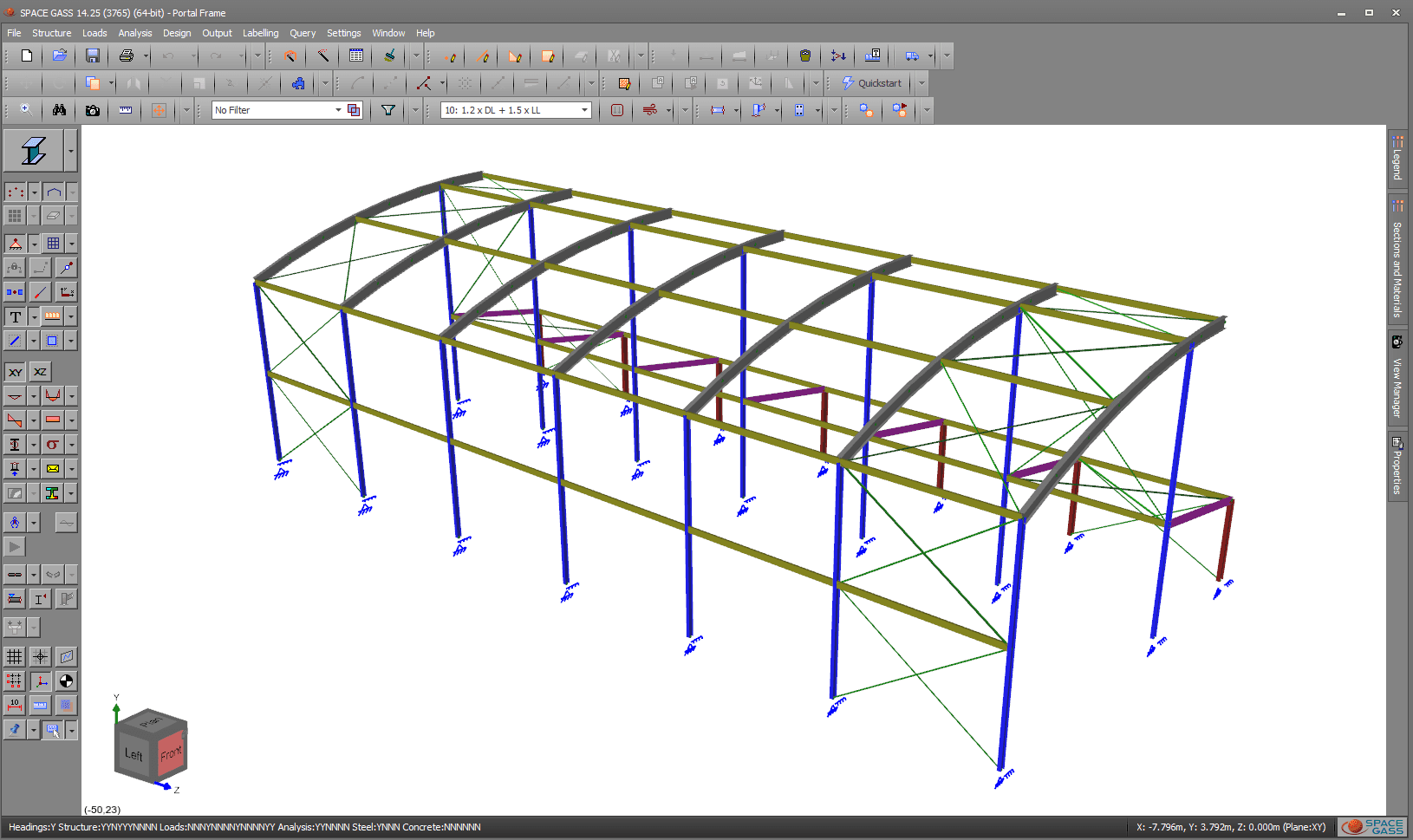Capture a screenshot using the camera icon
Viewport: 1413px width, 840px height.
click(x=92, y=110)
